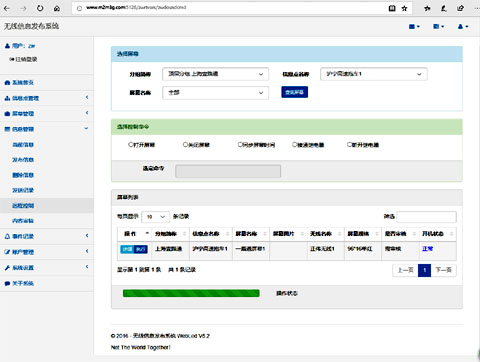The image size is (480, 362).
Task: Click the speech bubble icon for 关于系统
Action: pos(7,283)
